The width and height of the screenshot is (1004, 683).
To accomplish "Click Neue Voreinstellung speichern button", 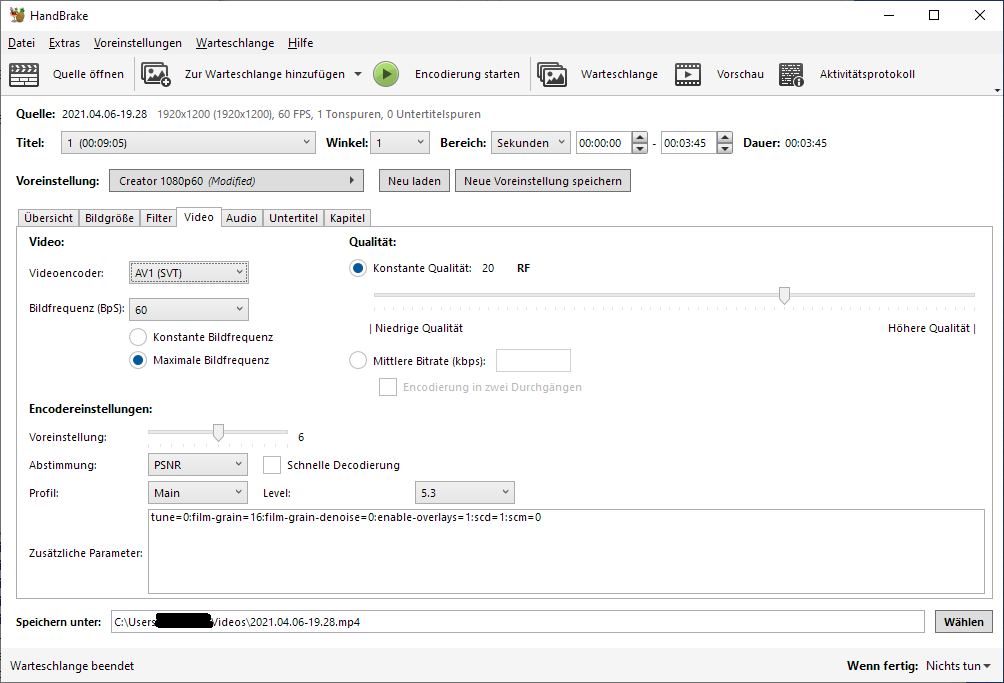I will pyautogui.click(x=543, y=181).
